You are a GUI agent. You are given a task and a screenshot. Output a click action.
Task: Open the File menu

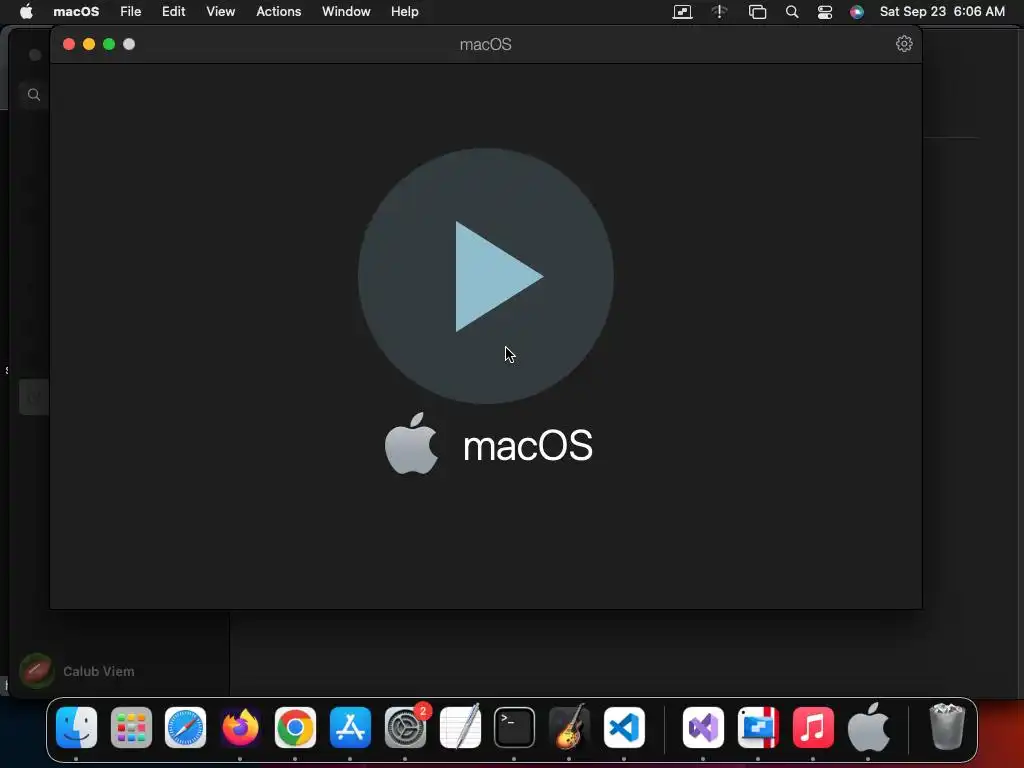click(131, 12)
